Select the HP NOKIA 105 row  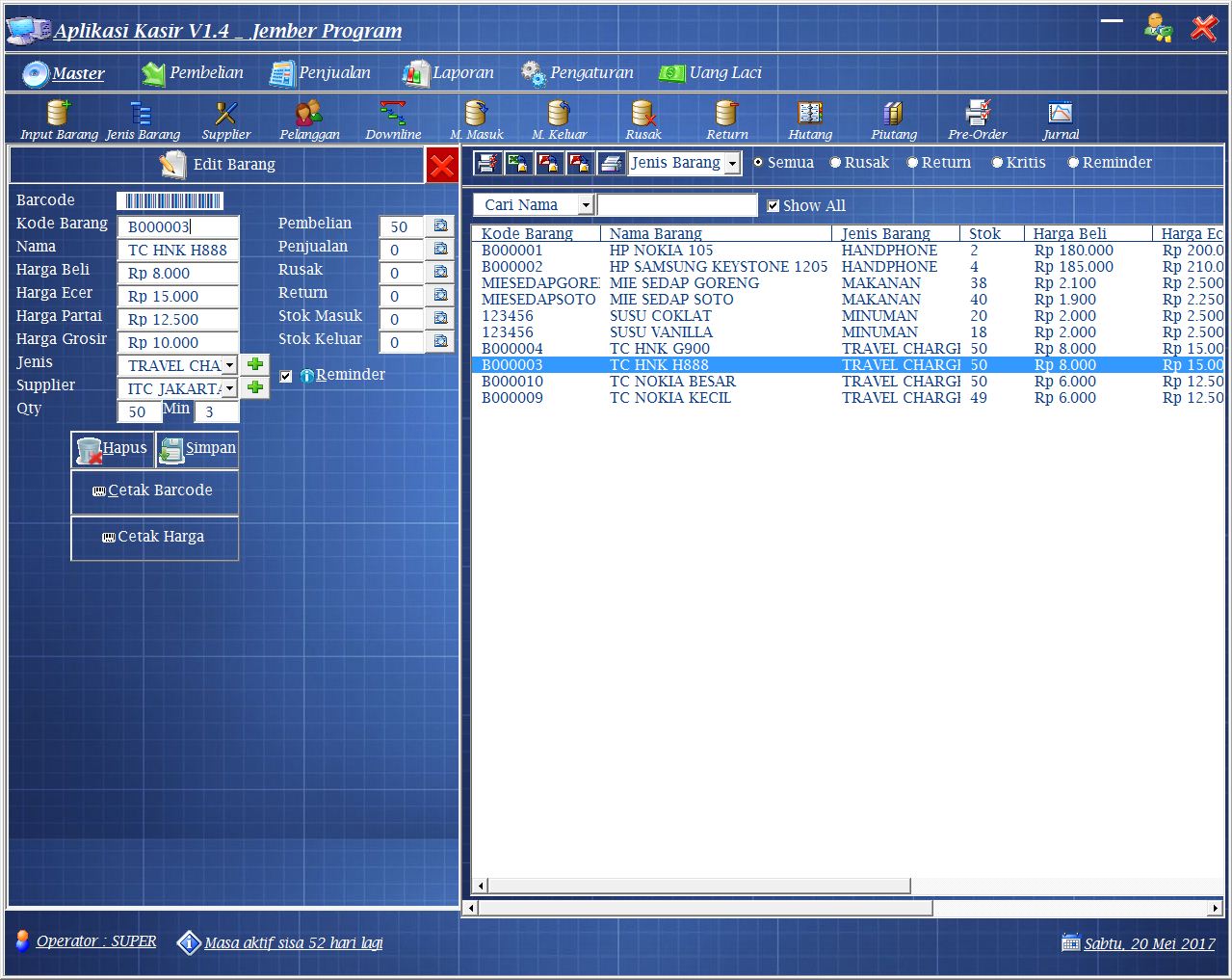coord(848,251)
